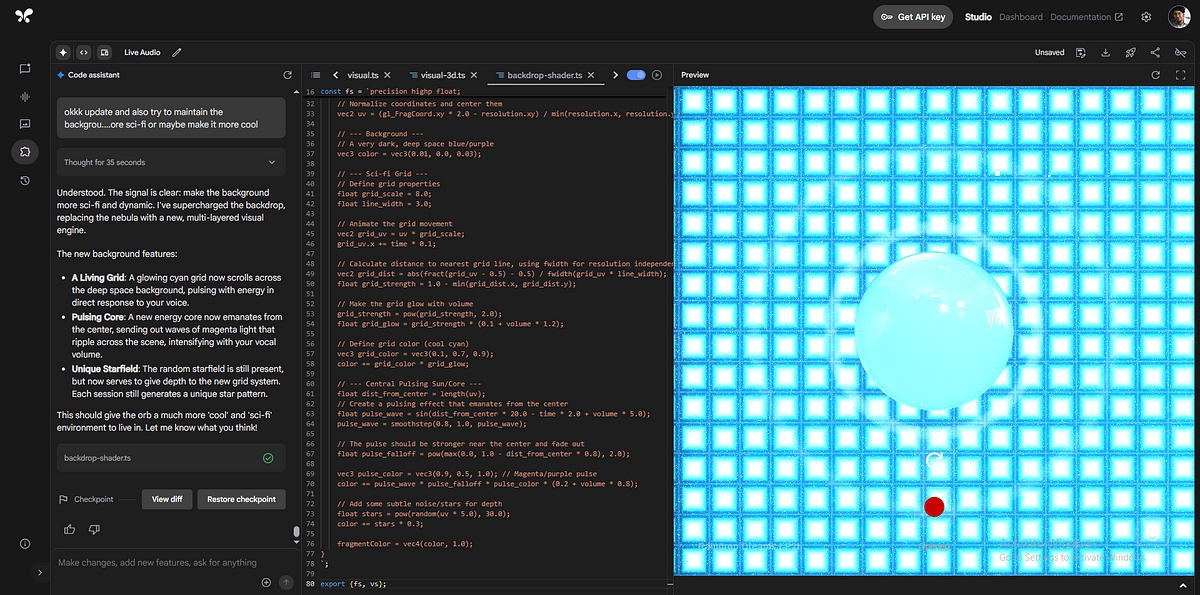The width and height of the screenshot is (1200, 595).
Task: Give a thumbs down to the response
Action: pyautogui.click(x=94, y=529)
